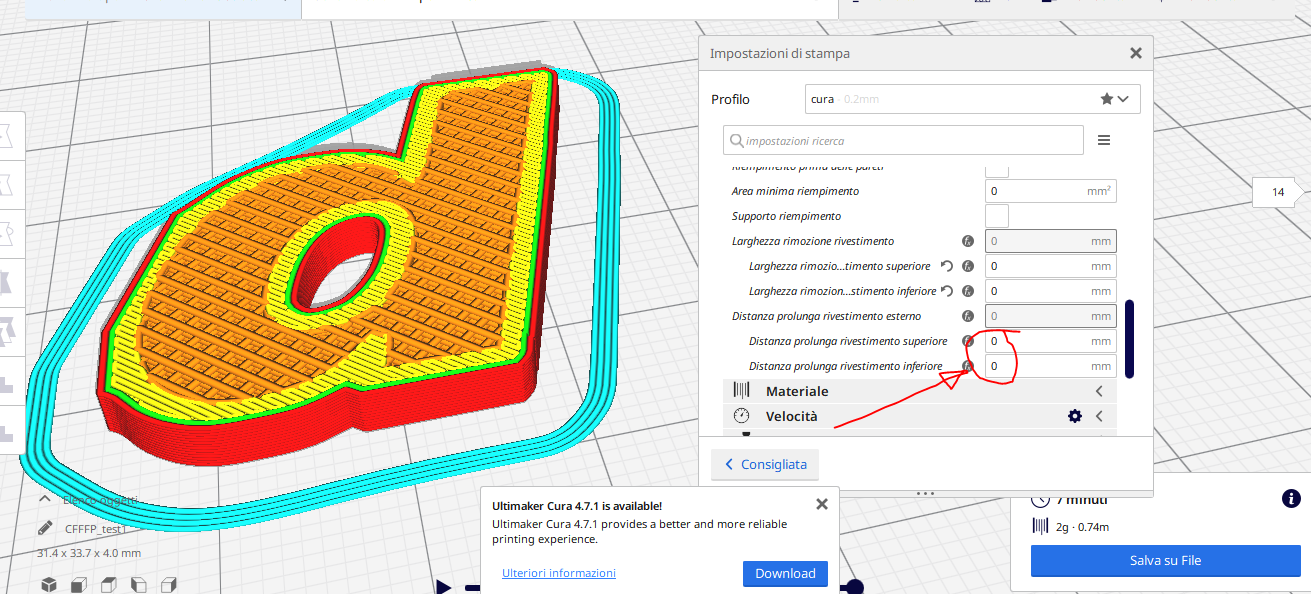Click the hamburger menu for setting visibility

click(1104, 141)
